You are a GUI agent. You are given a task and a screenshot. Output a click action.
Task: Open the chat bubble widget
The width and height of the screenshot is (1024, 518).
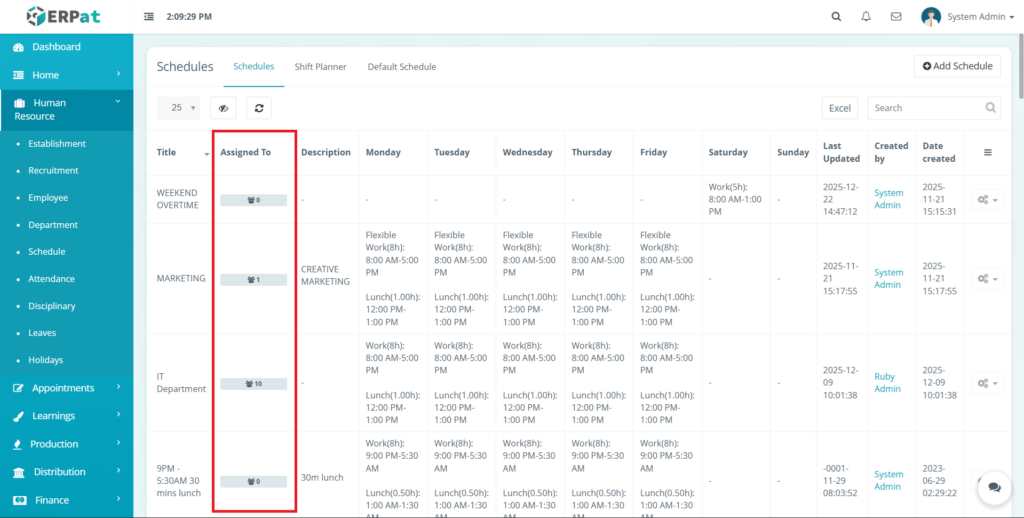tap(994, 487)
